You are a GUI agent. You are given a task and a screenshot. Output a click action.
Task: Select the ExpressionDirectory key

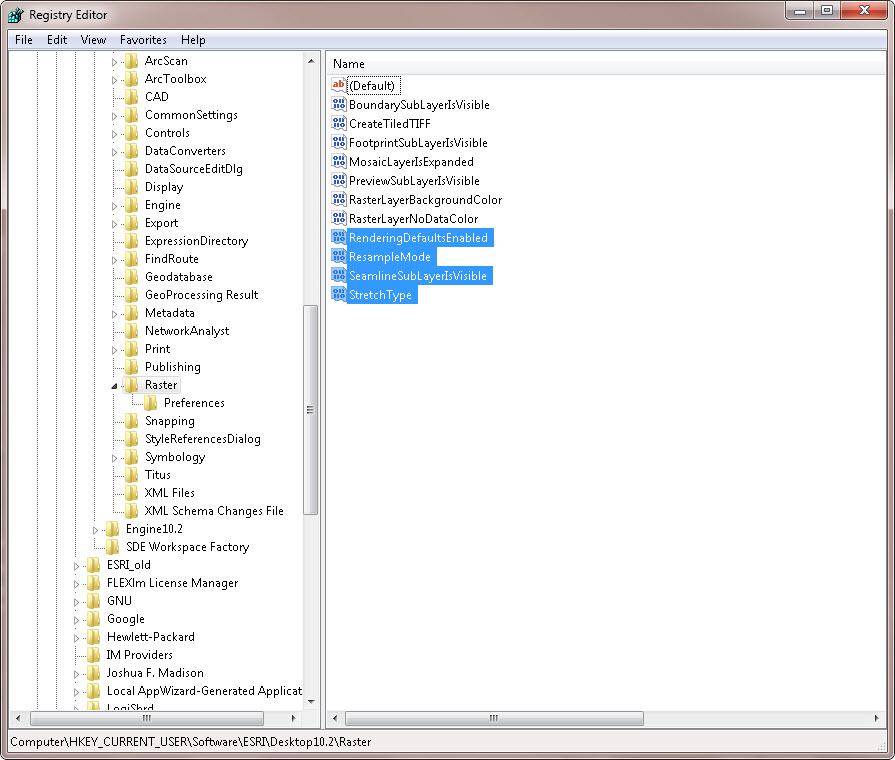[196, 241]
